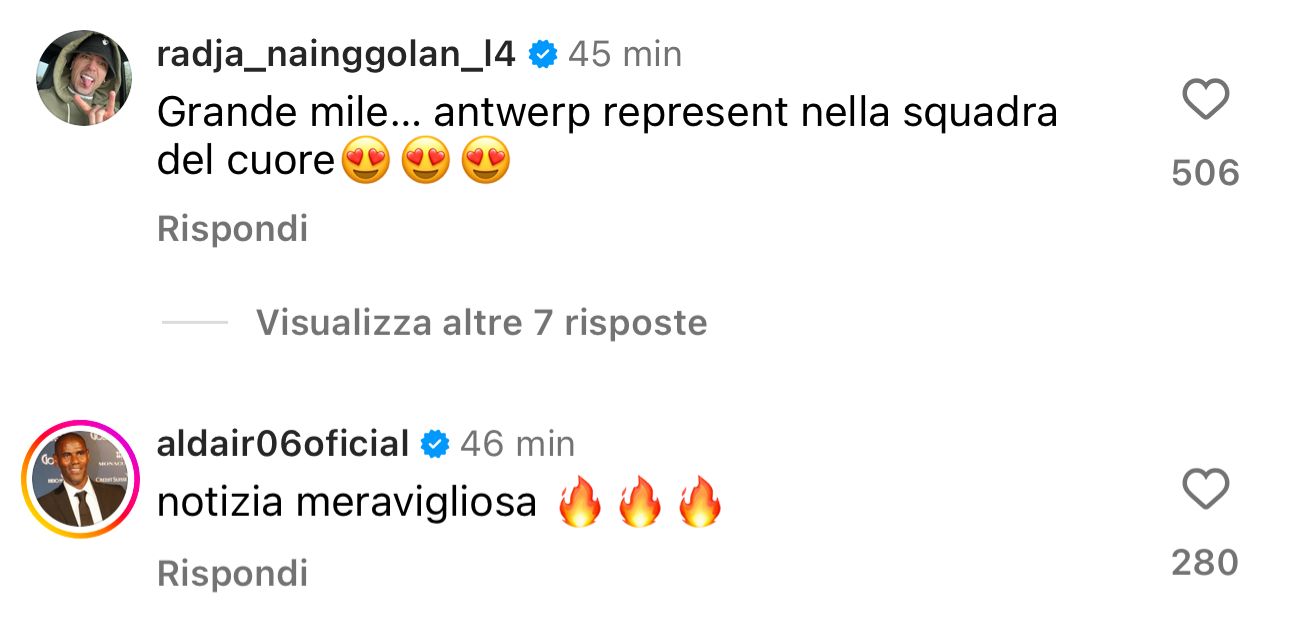Image resolution: width=1290 pixels, height=636 pixels.
Task: Click verified badge next to aldair06oficial
Action: point(434,444)
